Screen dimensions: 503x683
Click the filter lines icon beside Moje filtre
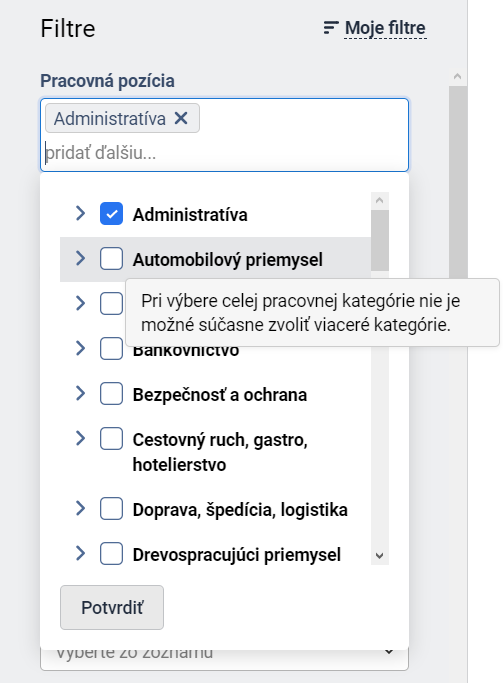[331, 28]
